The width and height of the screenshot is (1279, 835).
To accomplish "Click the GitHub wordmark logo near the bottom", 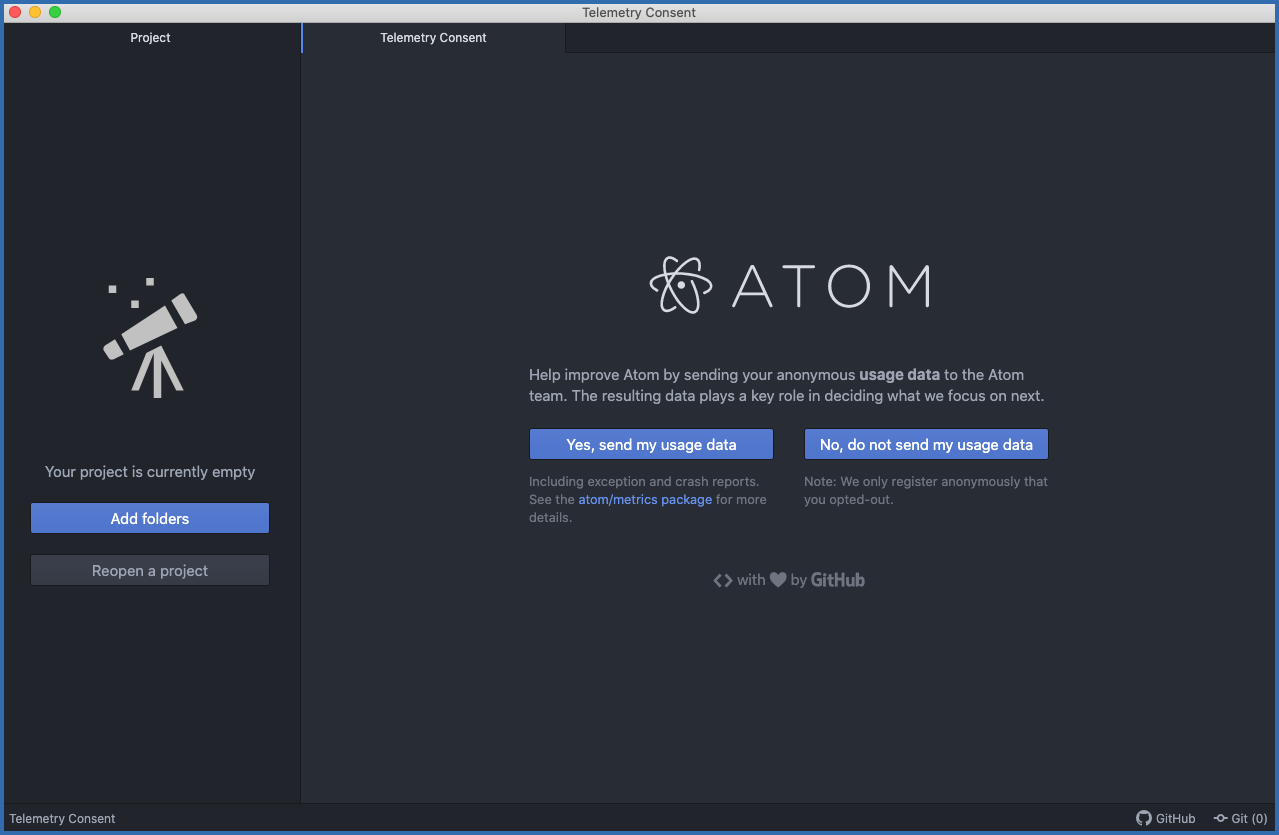I will point(837,580).
